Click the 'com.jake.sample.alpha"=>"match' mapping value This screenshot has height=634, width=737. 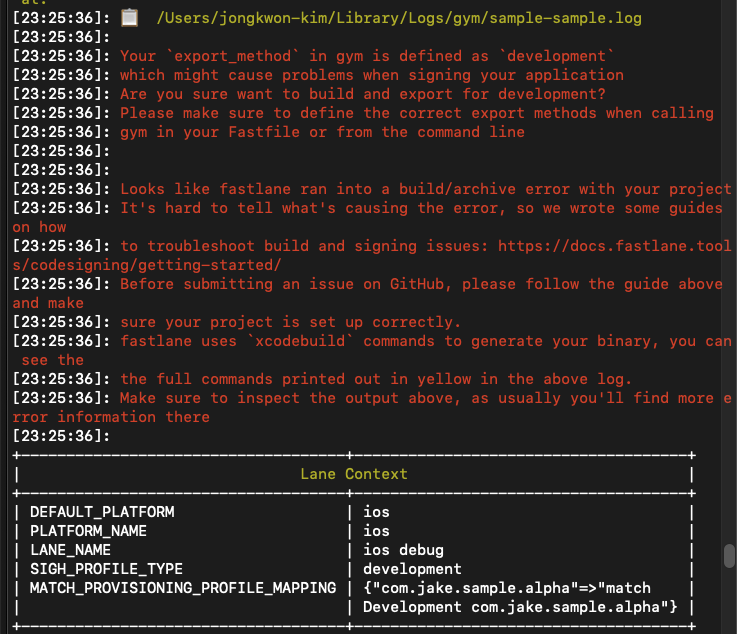[507, 588]
